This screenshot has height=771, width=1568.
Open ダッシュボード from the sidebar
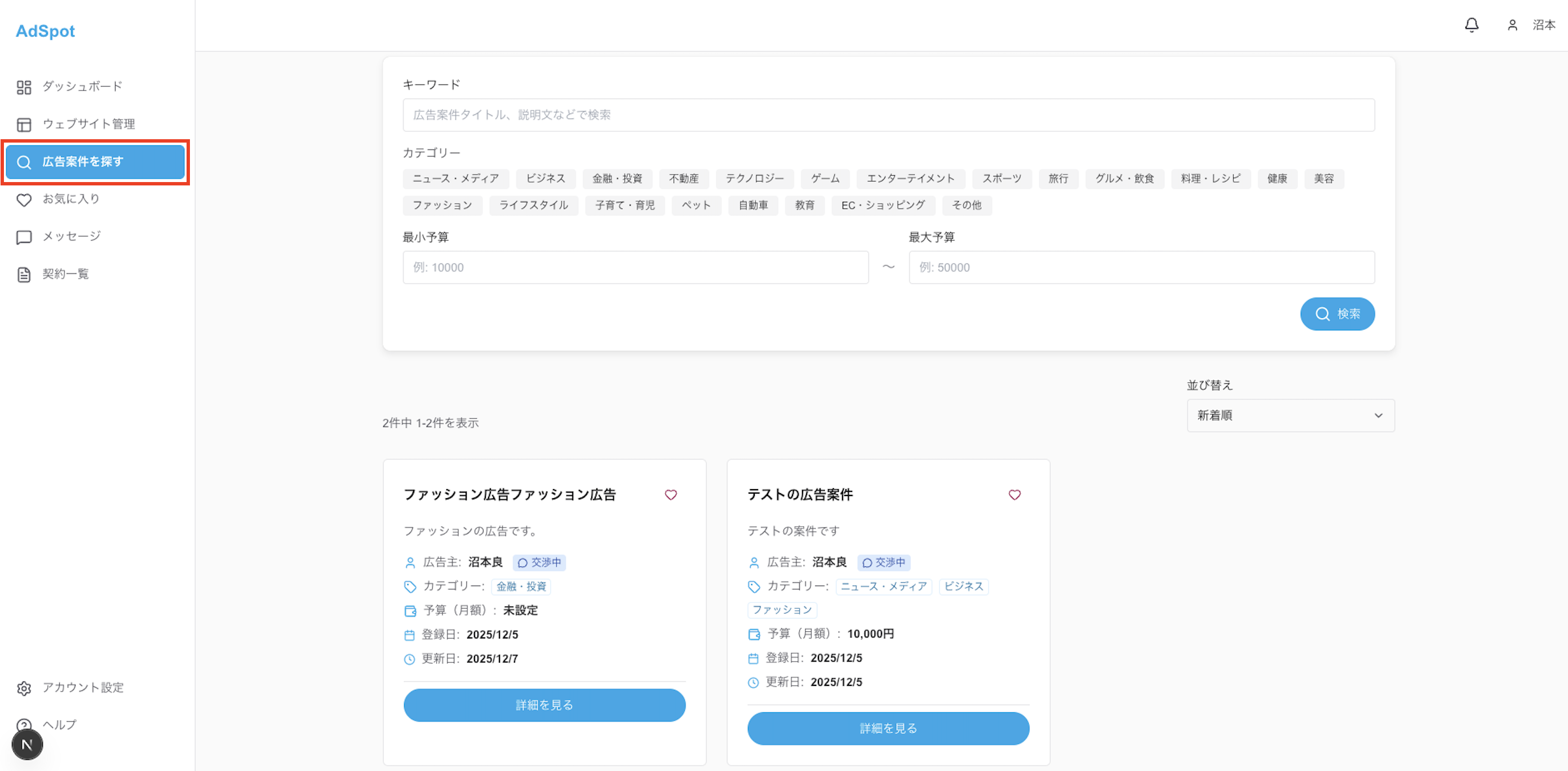point(82,86)
